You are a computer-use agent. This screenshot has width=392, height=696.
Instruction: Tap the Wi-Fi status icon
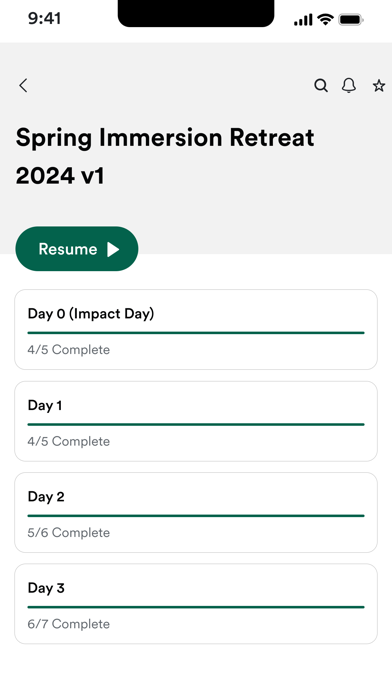point(325,20)
